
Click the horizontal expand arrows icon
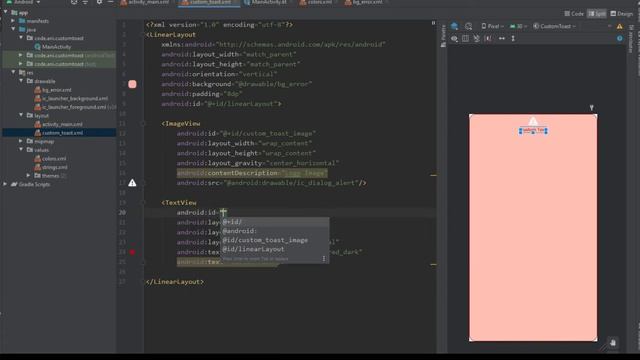tap(502, 38)
